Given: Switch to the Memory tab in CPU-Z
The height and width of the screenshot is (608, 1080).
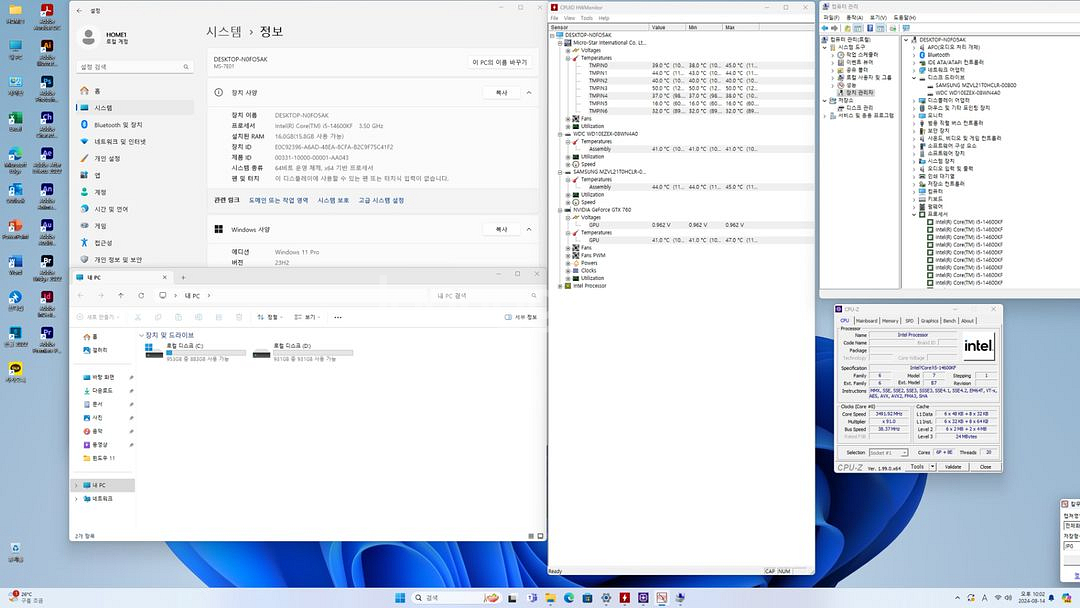Looking at the screenshot, I should click(890, 321).
